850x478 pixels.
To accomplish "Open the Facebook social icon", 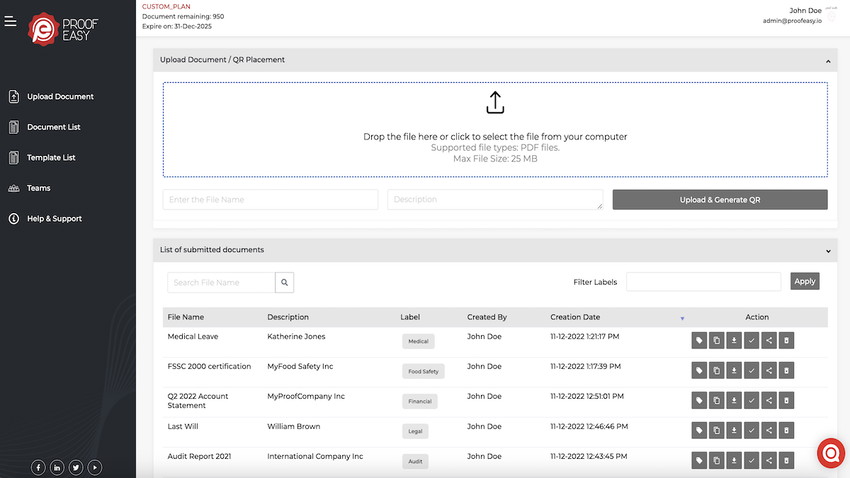I will (x=38, y=467).
